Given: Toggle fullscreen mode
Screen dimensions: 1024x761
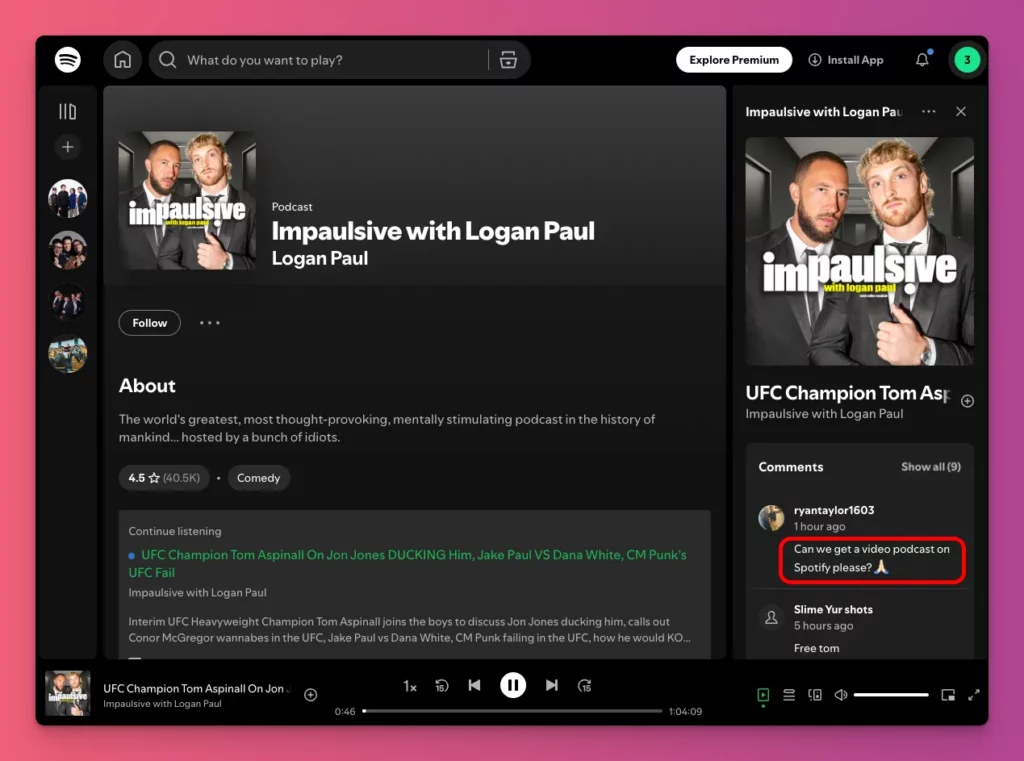Looking at the screenshot, I should pyautogui.click(x=975, y=694).
